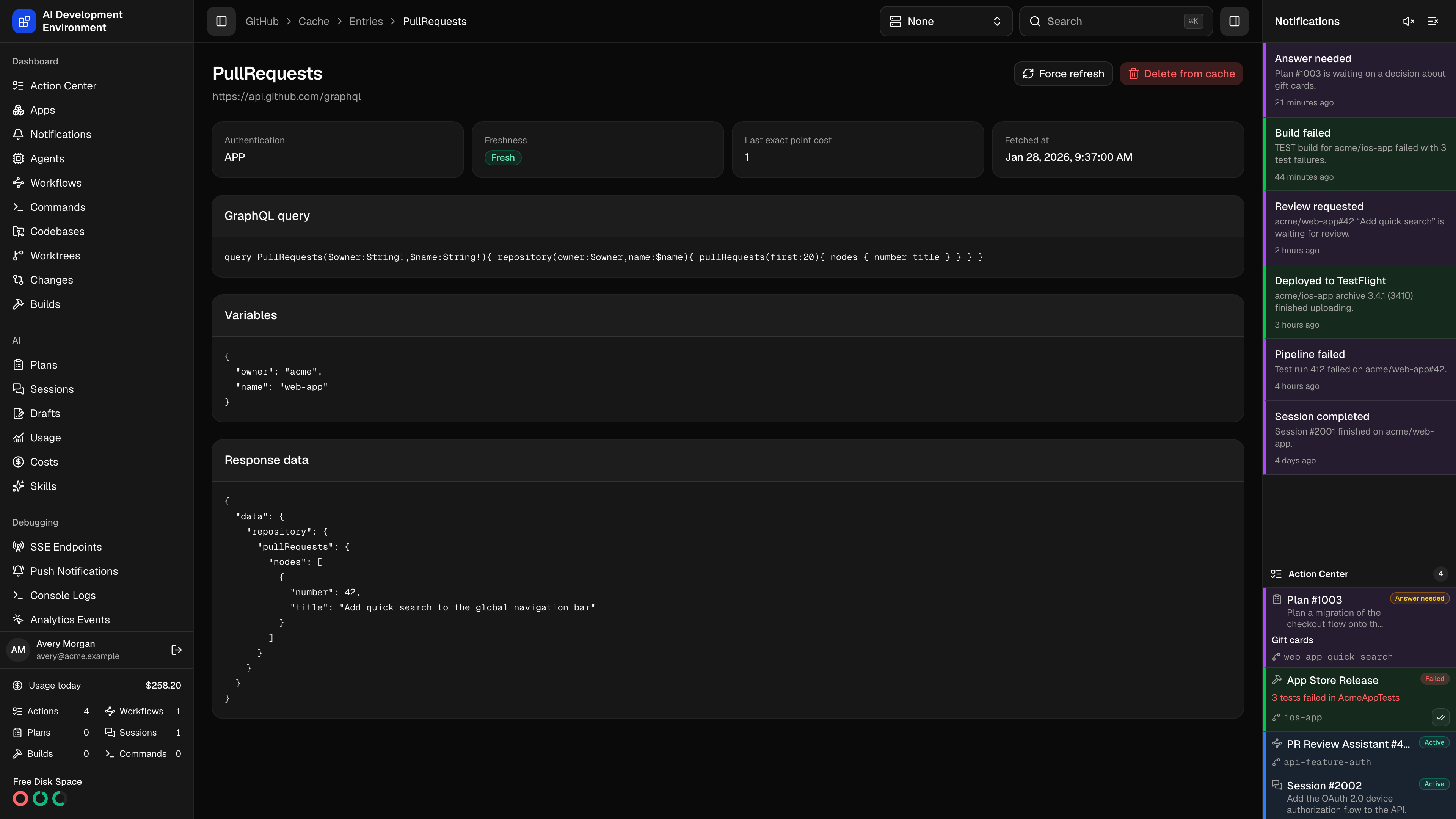This screenshot has width=1456, height=819.
Task: Click the Drafts icon
Action: coord(18,414)
